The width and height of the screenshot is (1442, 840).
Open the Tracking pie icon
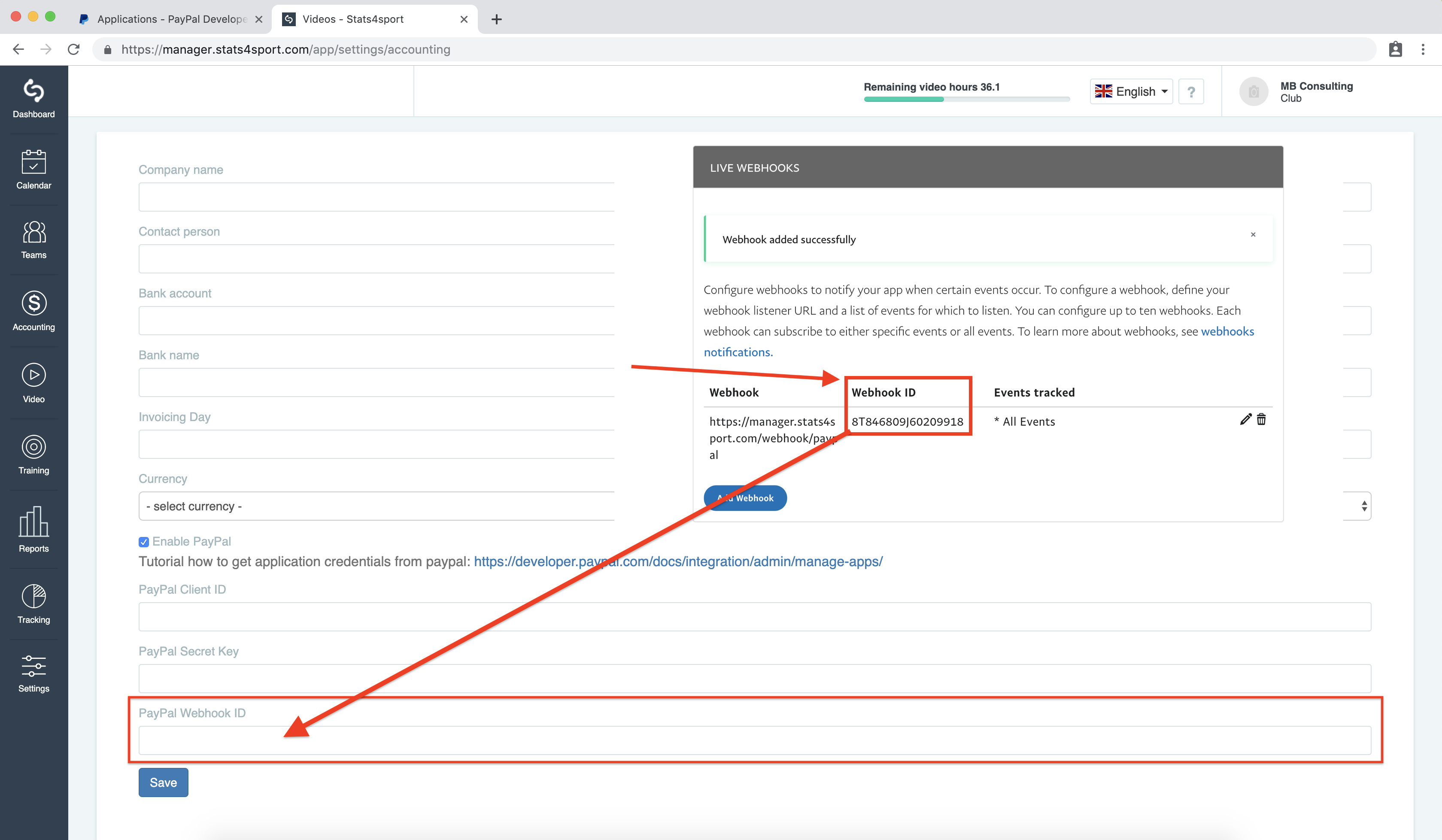pos(34,596)
